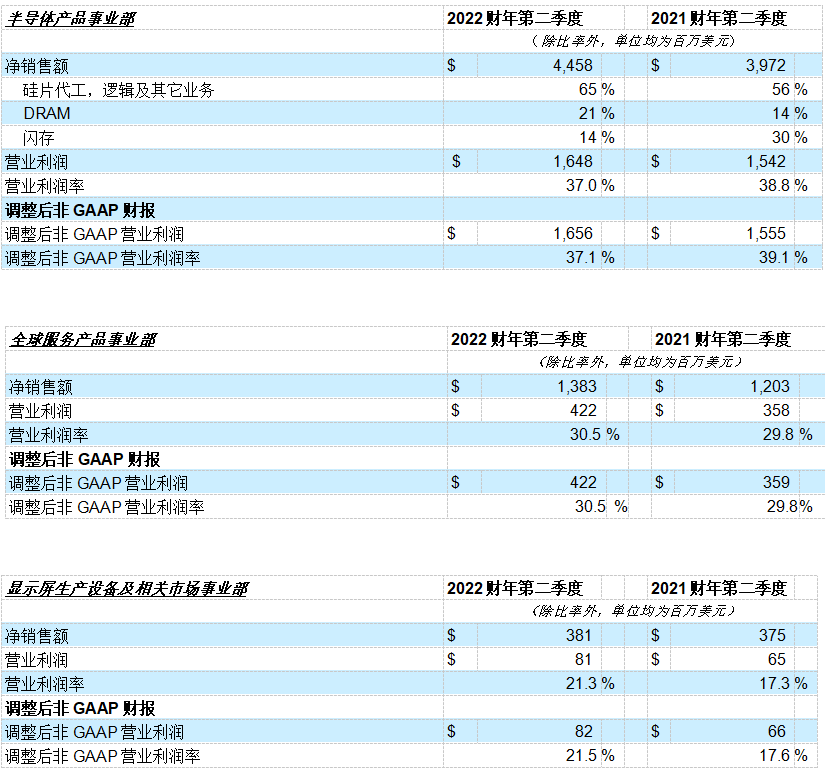Click the 全球服务产品事业部 section heading
Viewport: 825px width, 772px height.
(x=82, y=339)
